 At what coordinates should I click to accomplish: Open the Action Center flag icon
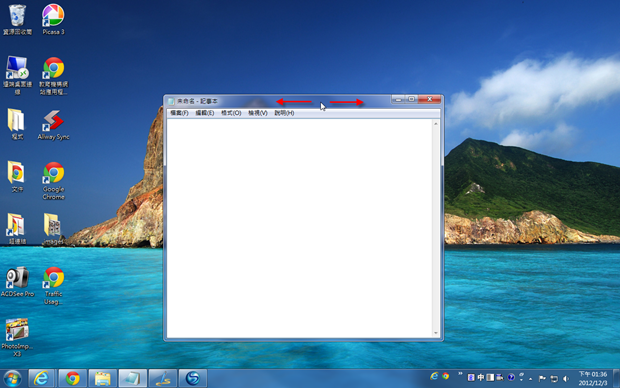(x=542, y=379)
